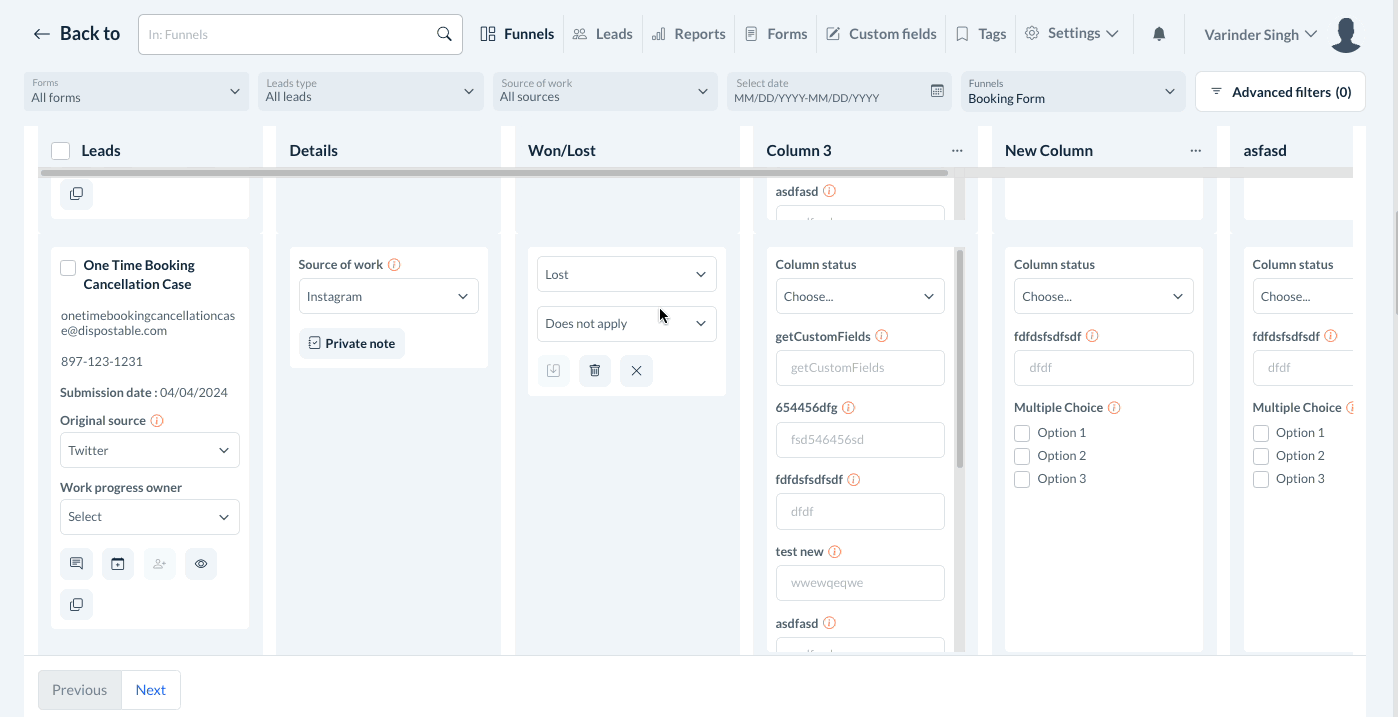Click the duplicate icon under One Time Booking card
1398x717 pixels.
77,604
